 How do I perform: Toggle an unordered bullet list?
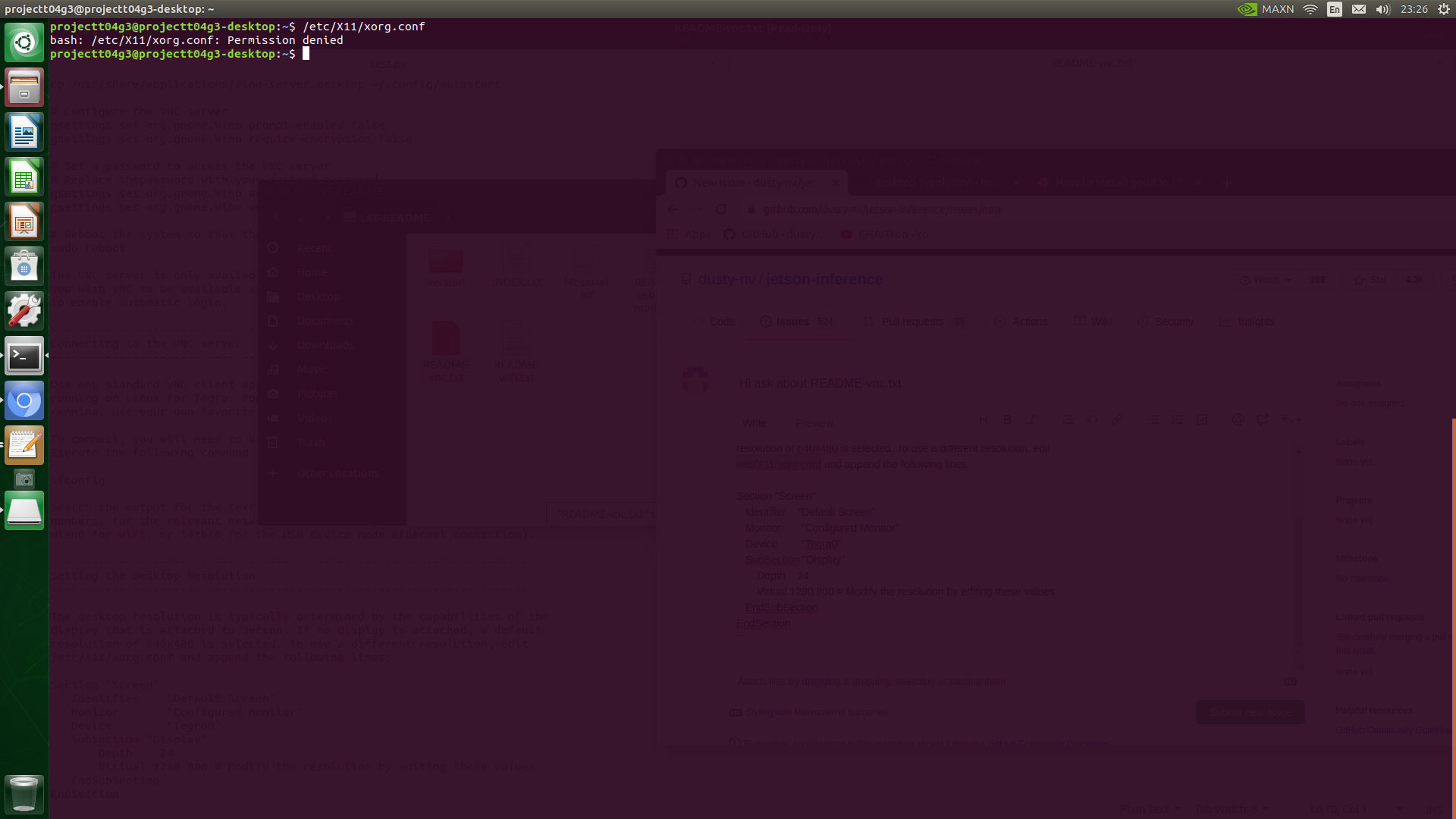[x=1153, y=419]
